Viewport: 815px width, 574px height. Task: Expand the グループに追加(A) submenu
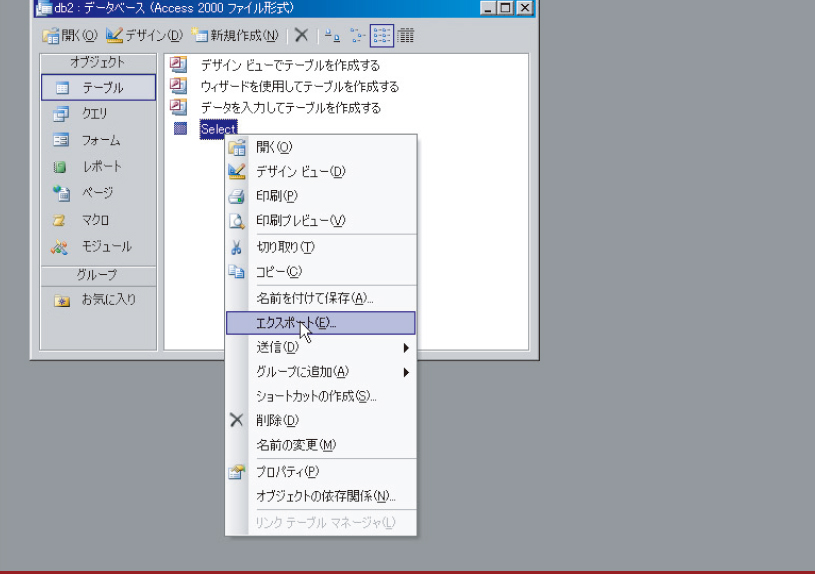point(321,371)
